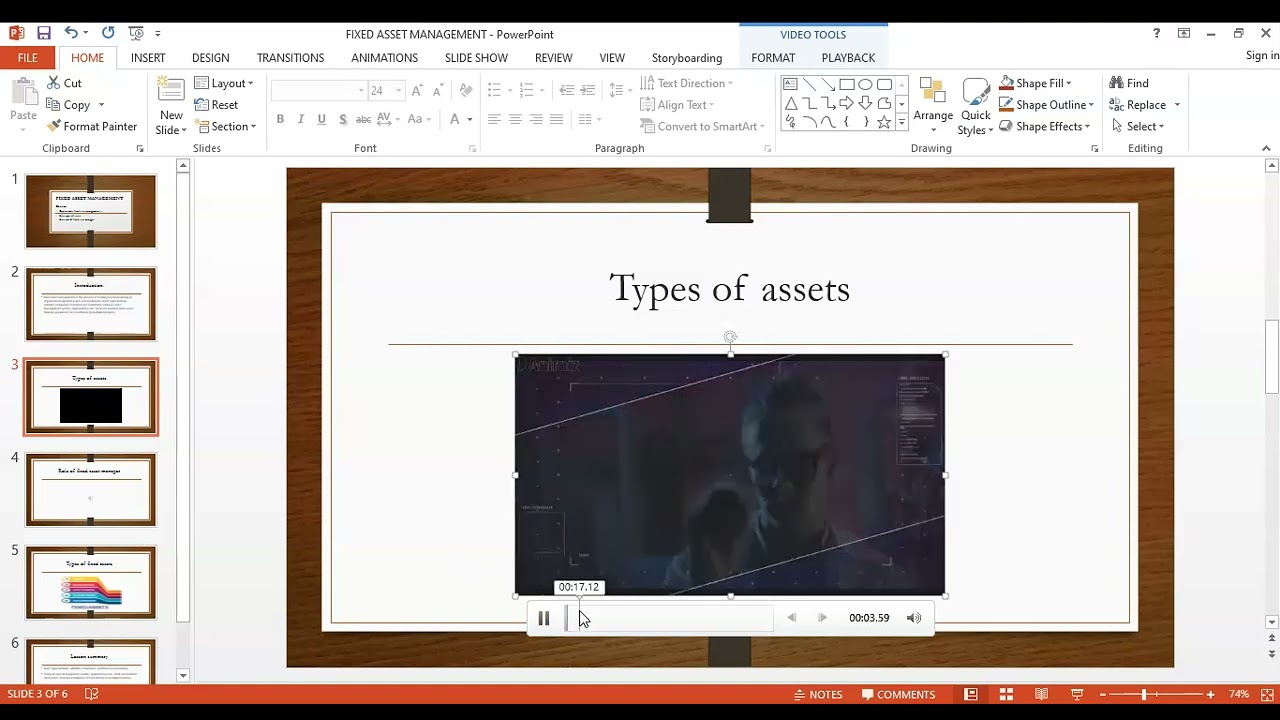Activate the Format Painter
The height and width of the screenshot is (720, 1280).
(92, 126)
